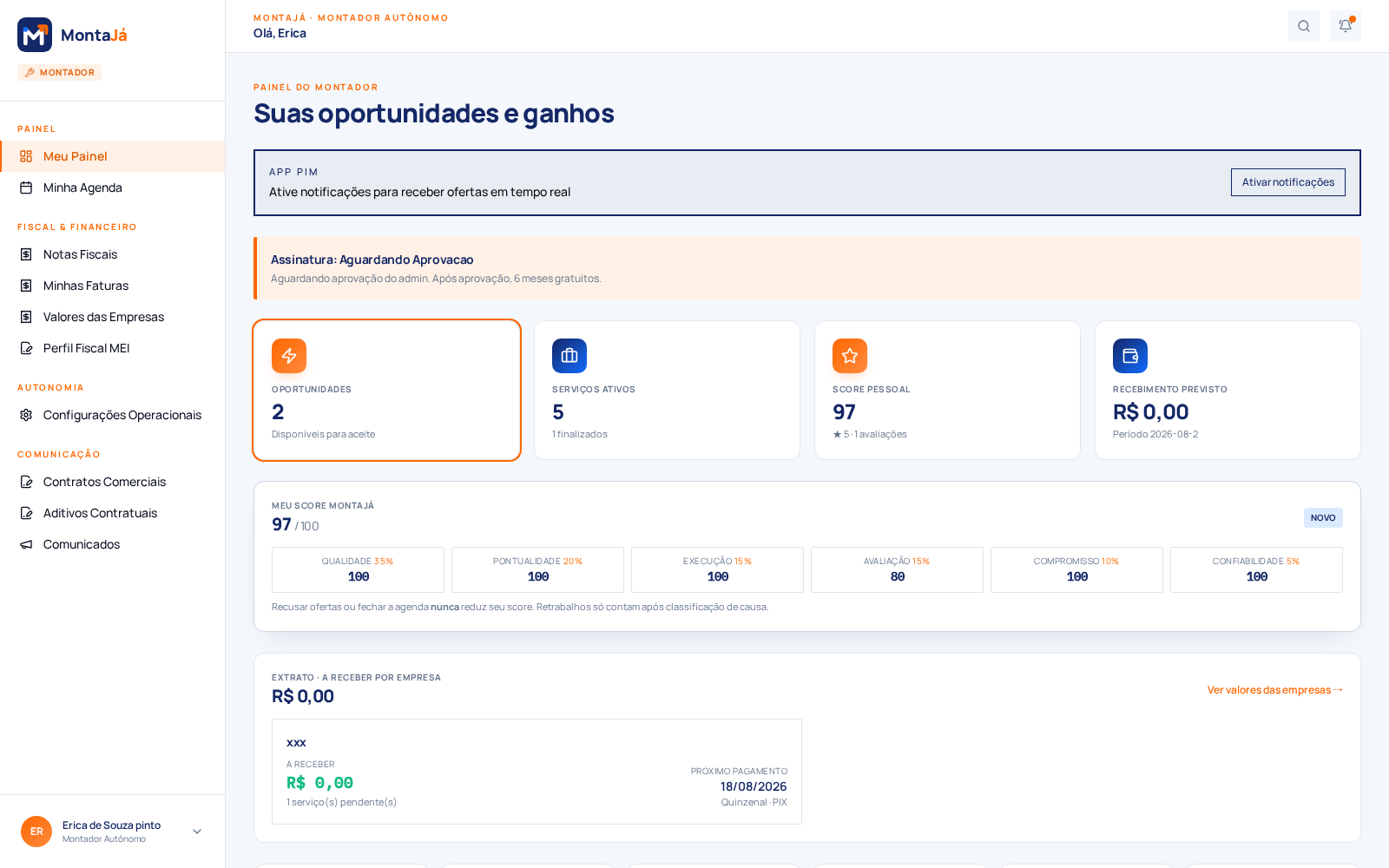Open Perfil Fiscal MEI
Viewport: 1389px width, 868px height.
click(113, 348)
